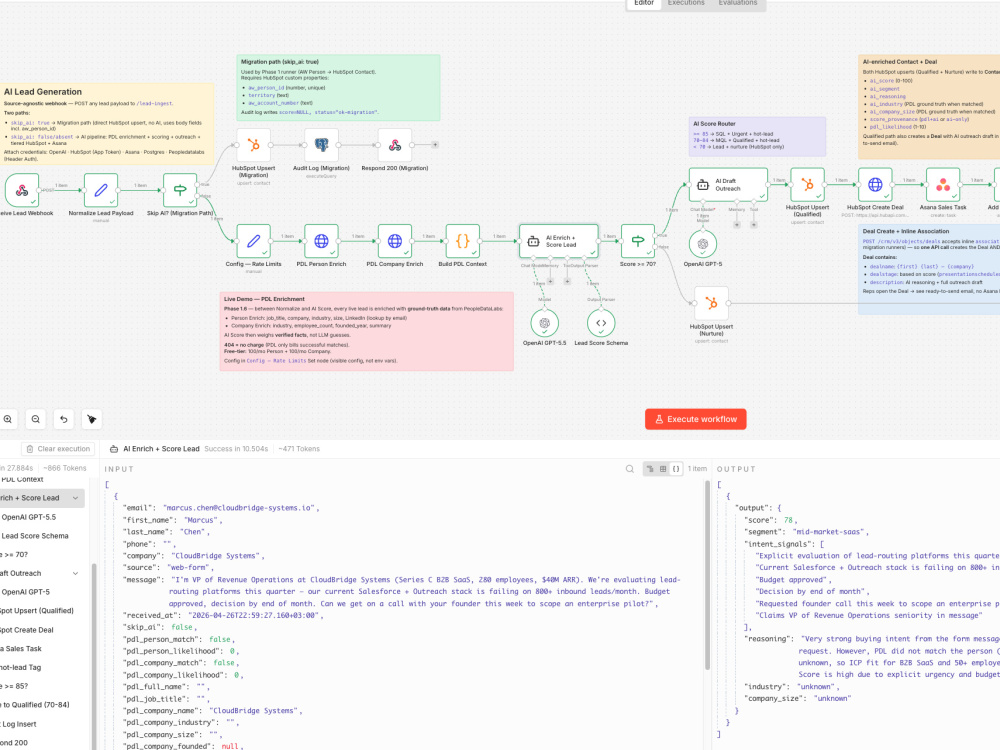
Task: Open the Normalize Lead Payload node
Action: [101, 190]
